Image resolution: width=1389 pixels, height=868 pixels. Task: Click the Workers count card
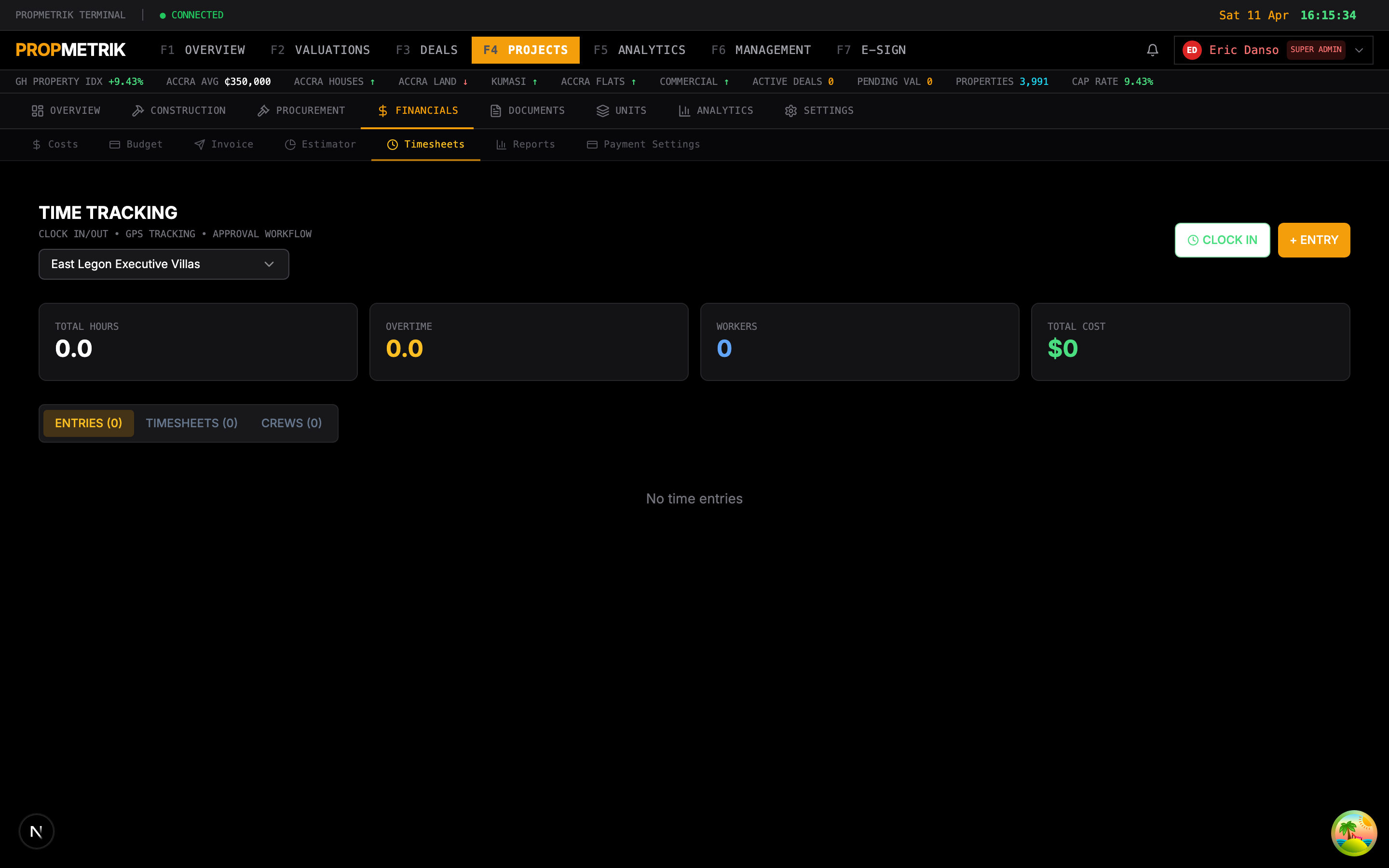click(x=859, y=342)
